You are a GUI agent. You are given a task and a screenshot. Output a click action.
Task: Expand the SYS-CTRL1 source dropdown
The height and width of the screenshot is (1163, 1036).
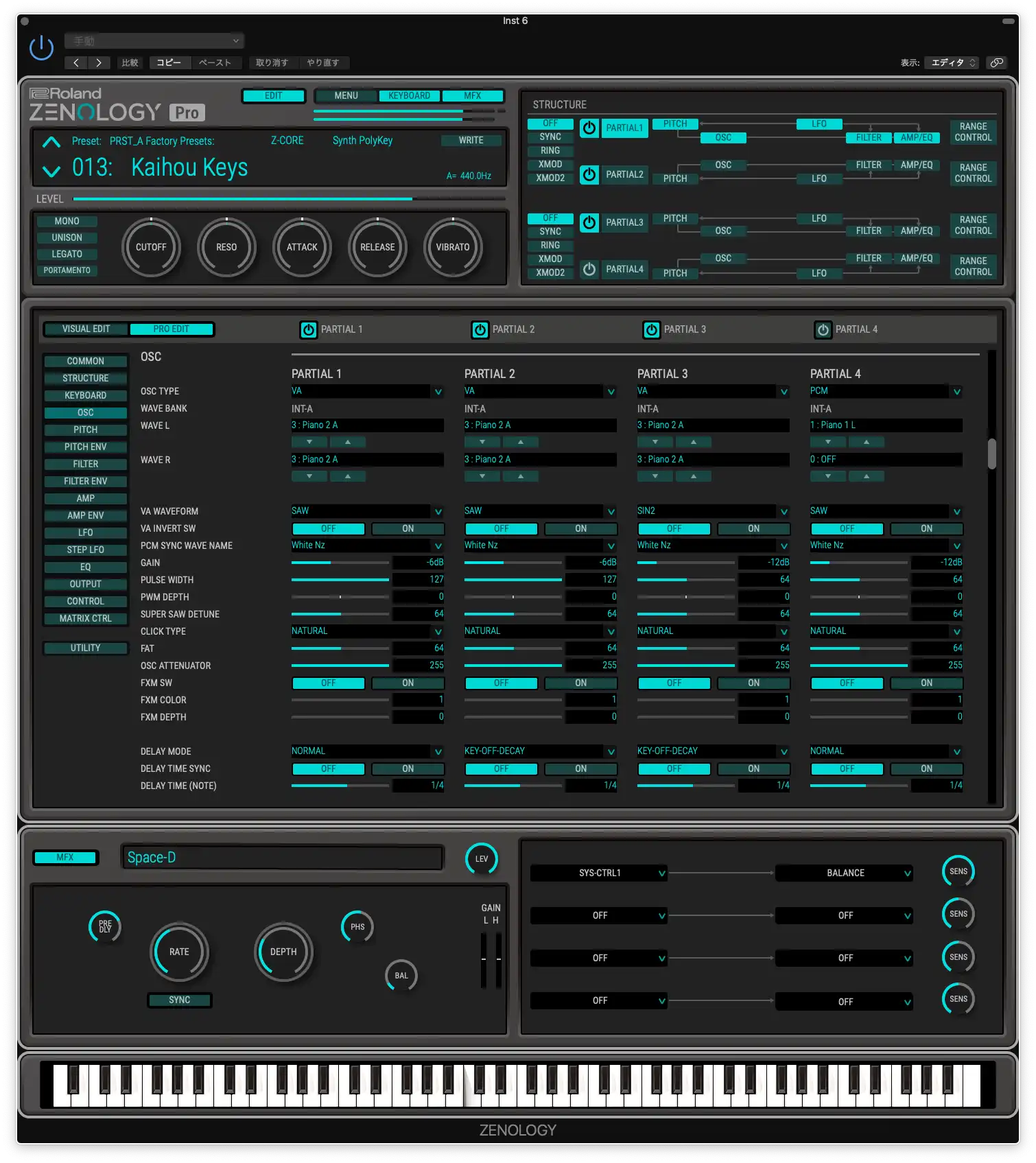click(x=661, y=873)
